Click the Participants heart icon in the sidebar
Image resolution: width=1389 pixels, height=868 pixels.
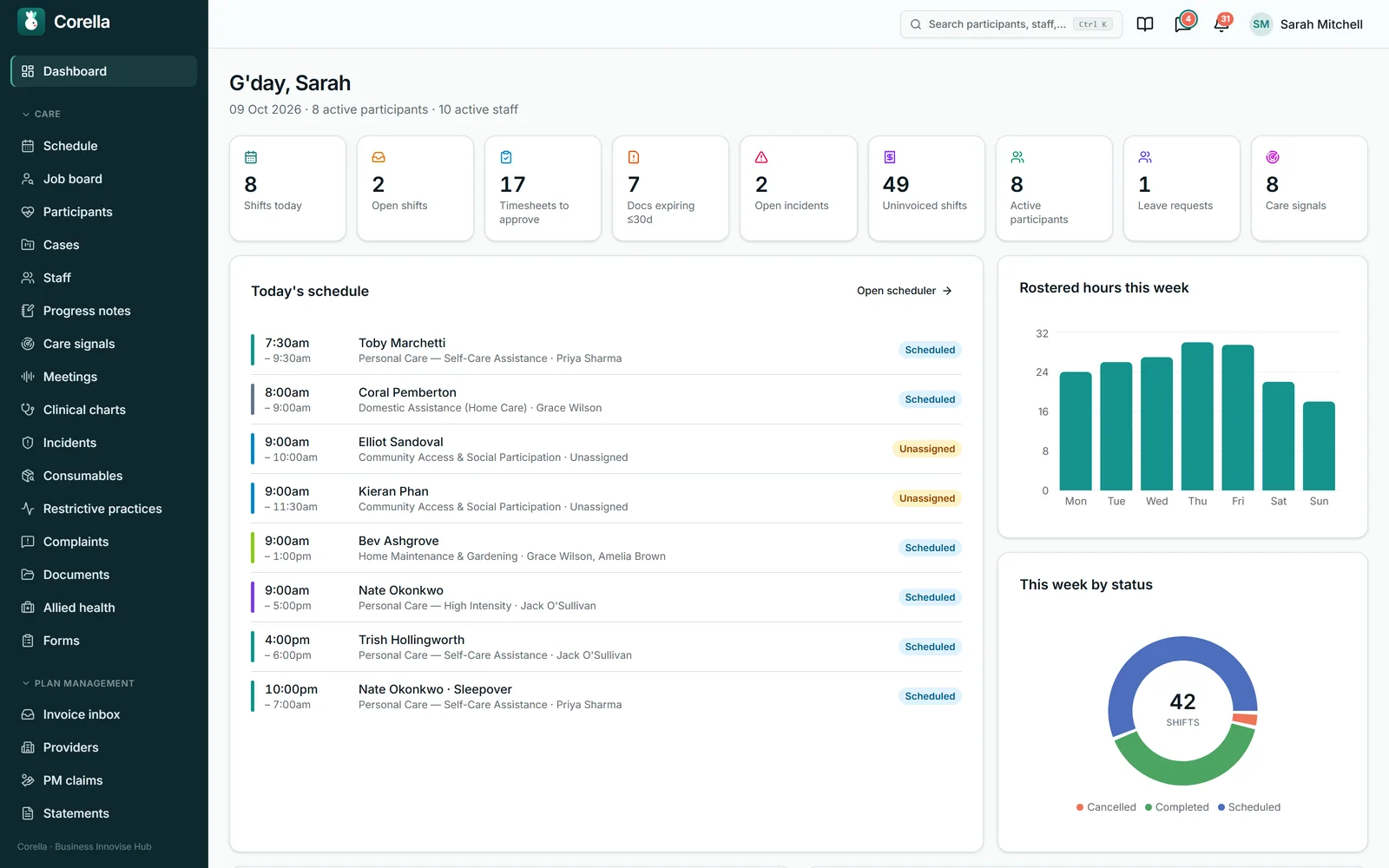tap(28, 212)
